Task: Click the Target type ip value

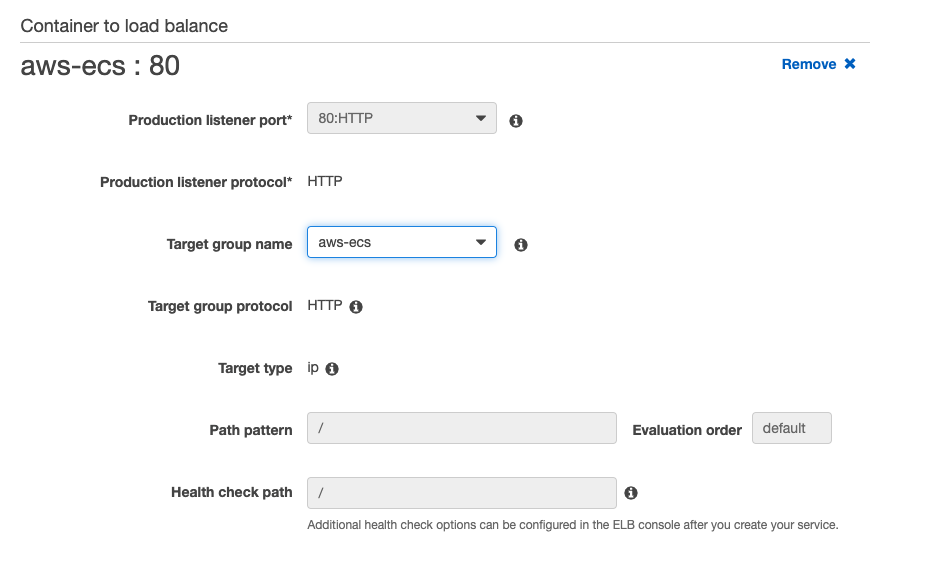Action: 313,368
